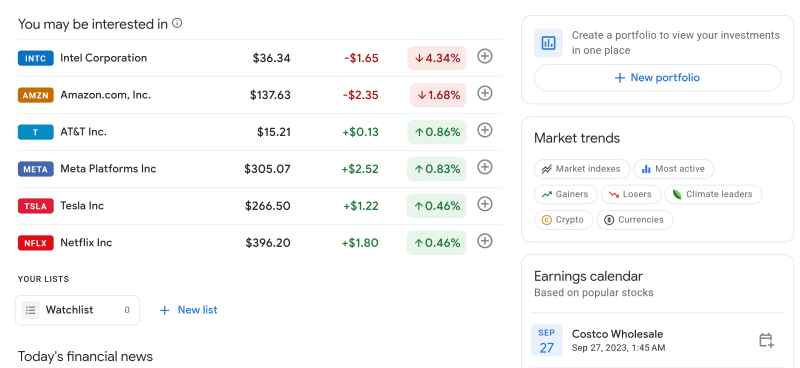Click the Watchlist list icon
This screenshot has width=800, height=368.
[x=31, y=310]
